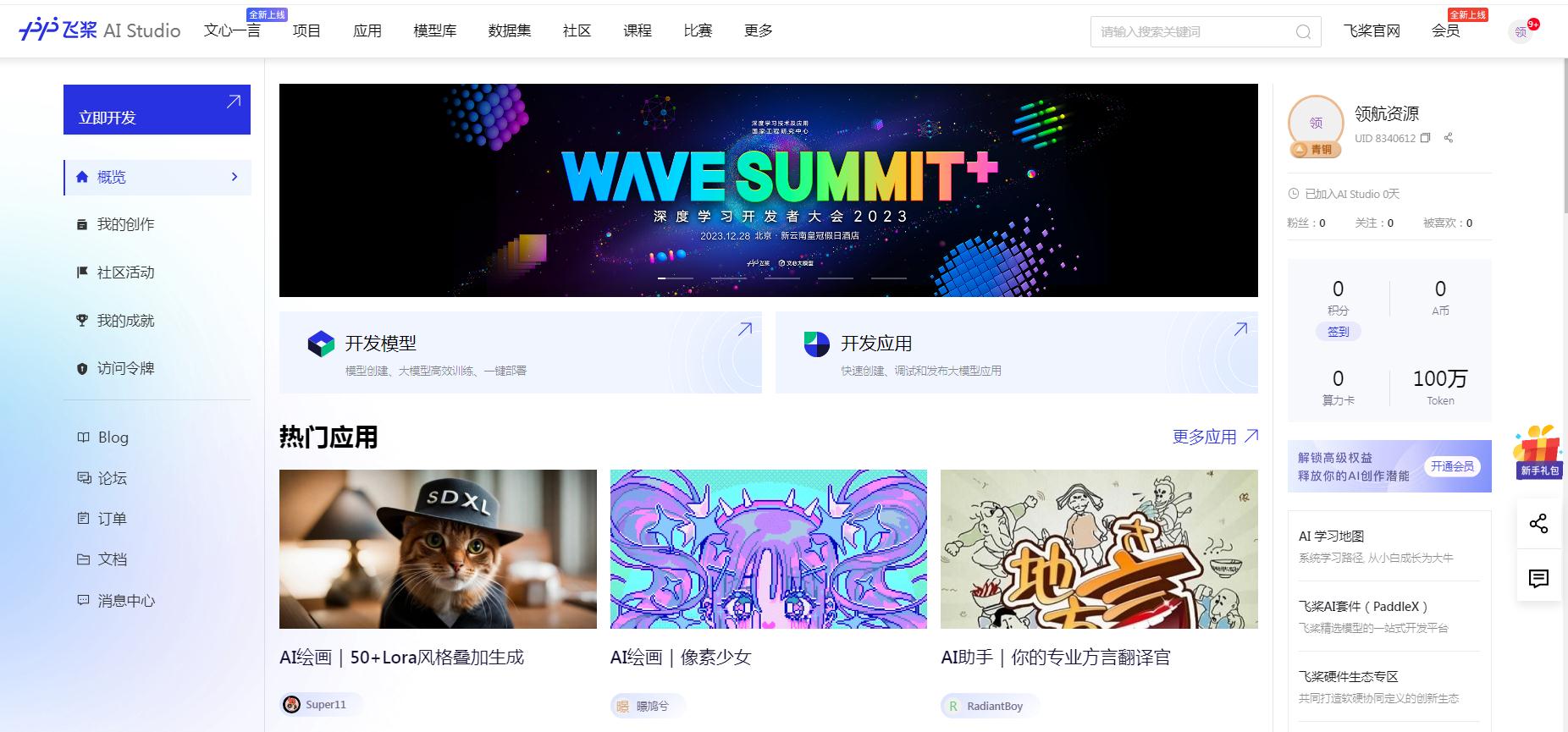Click the 飞桨 AI Studio logo
The image size is (1568, 732).
click(100, 30)
